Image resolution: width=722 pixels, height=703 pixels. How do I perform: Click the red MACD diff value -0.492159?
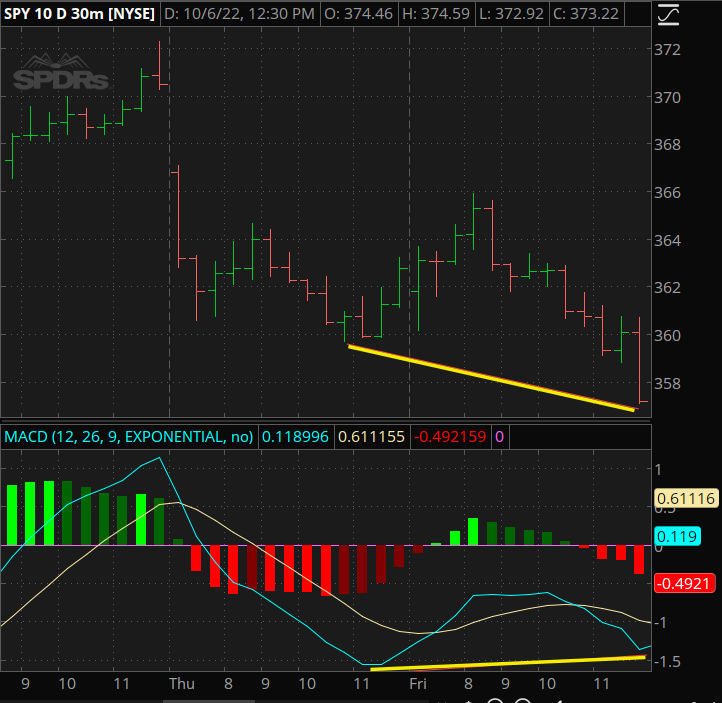coord(450,436)
